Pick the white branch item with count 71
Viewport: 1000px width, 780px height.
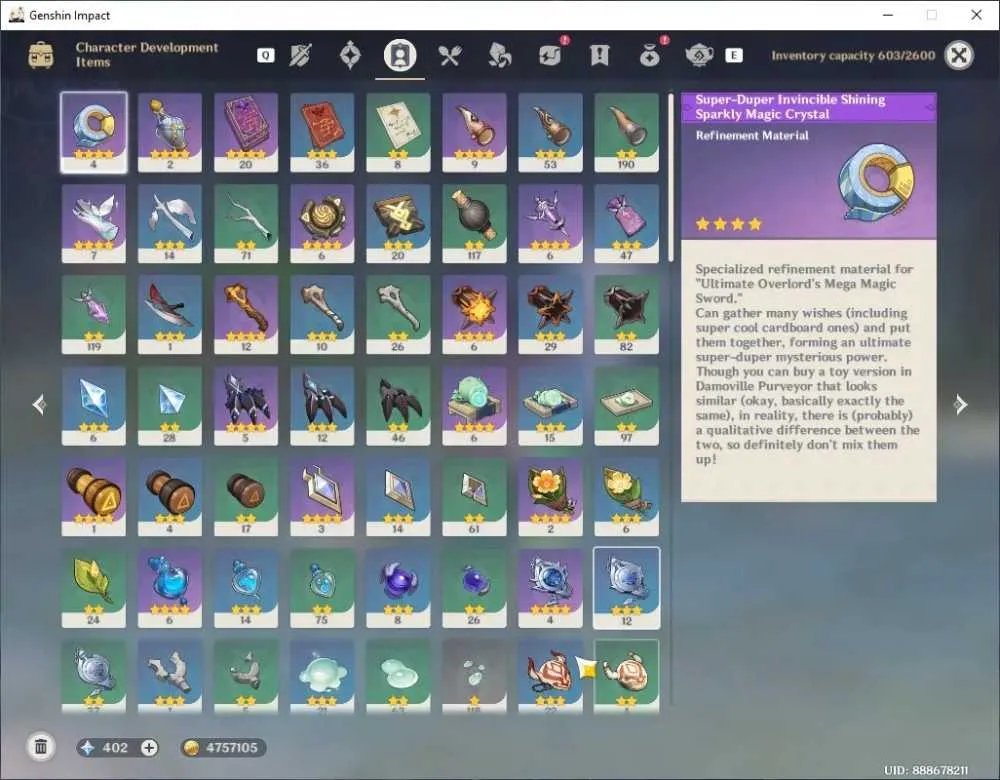pos(246,224)
